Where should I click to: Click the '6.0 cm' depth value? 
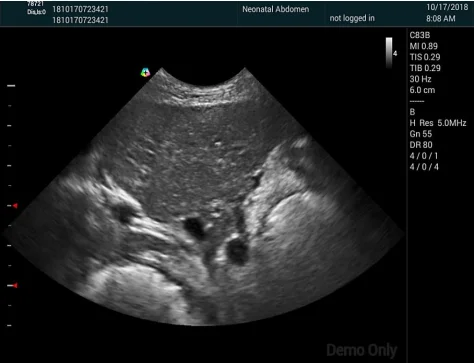(x=422, y=90)
